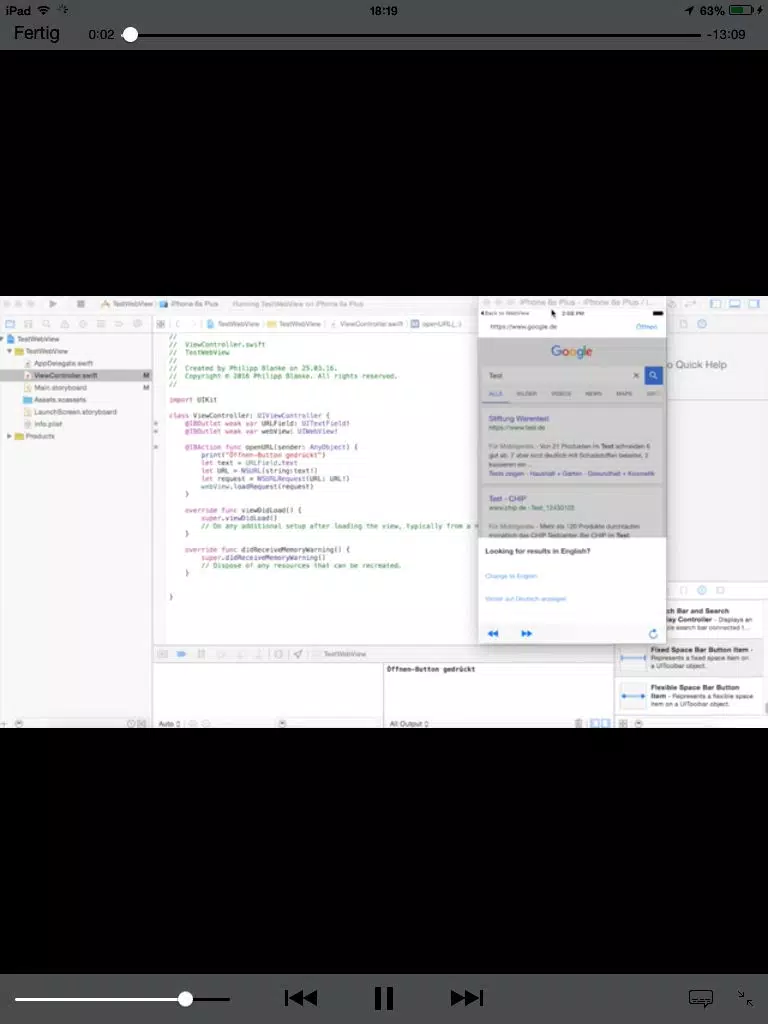Click the Xcode Stop button
768x1024 pixels.
click(81, 304)
